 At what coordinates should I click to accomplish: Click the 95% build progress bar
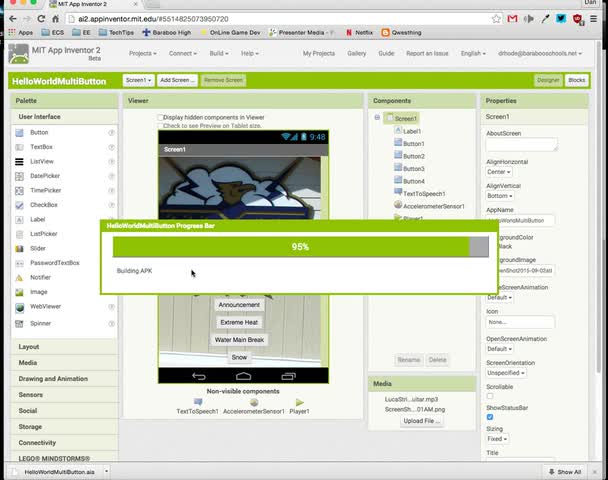(x=301, y=247)
